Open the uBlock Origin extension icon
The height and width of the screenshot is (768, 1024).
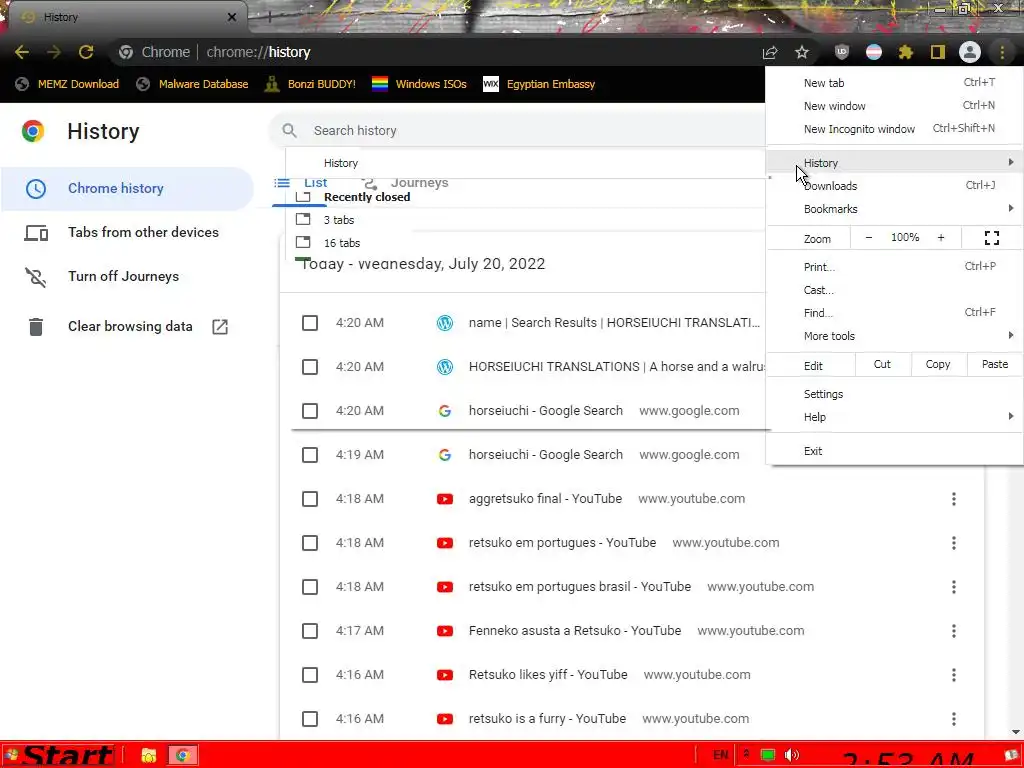click(x=842, y=52)
